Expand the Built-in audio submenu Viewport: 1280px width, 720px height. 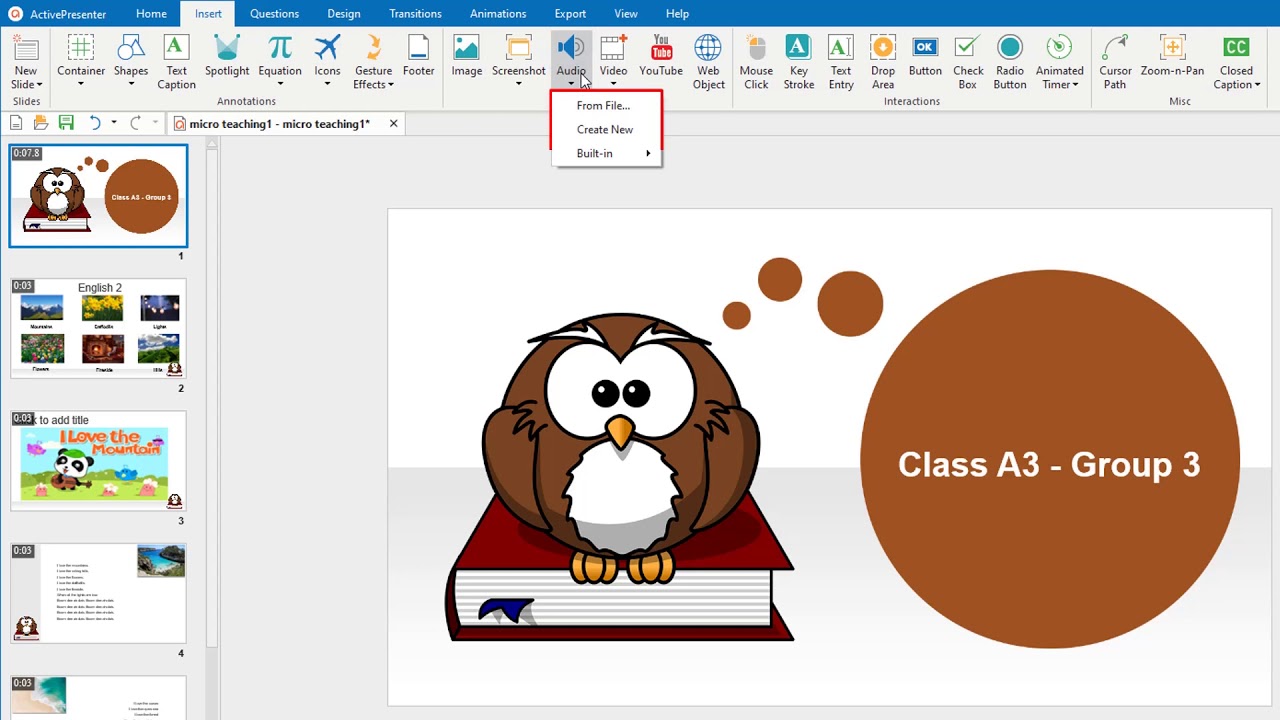coord(606,153)
